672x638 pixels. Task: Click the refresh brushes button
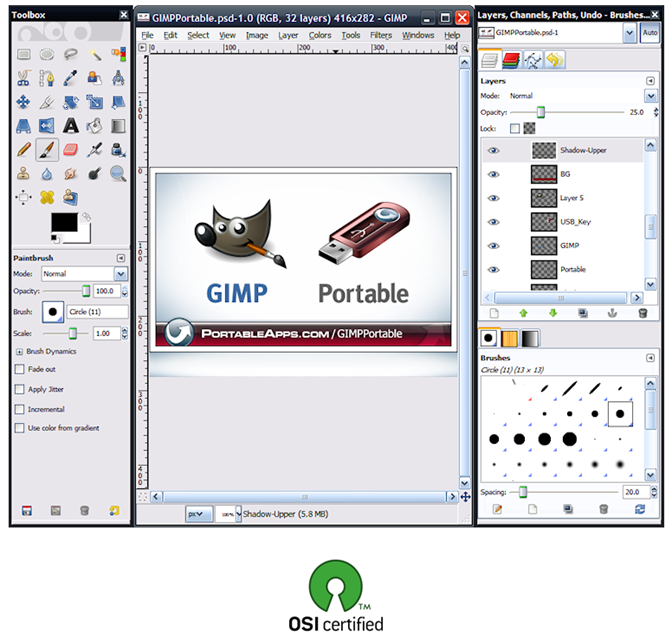[640, 509]
